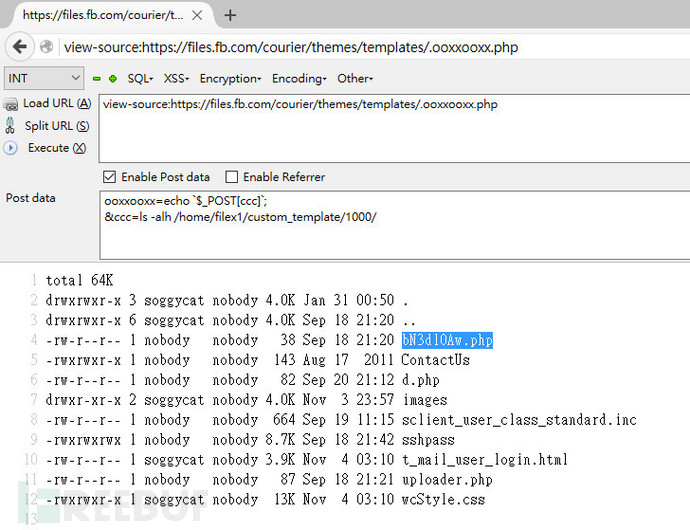690x530 pixels.
Task: Click Execute (X) button
Action: point(57,148)
